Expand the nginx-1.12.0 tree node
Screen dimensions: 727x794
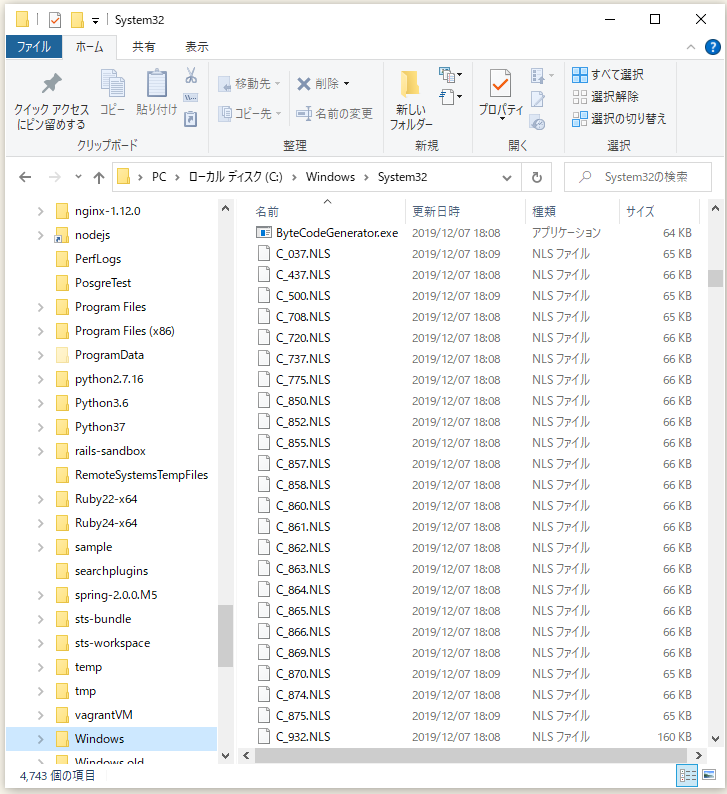[x=41, y=211]
